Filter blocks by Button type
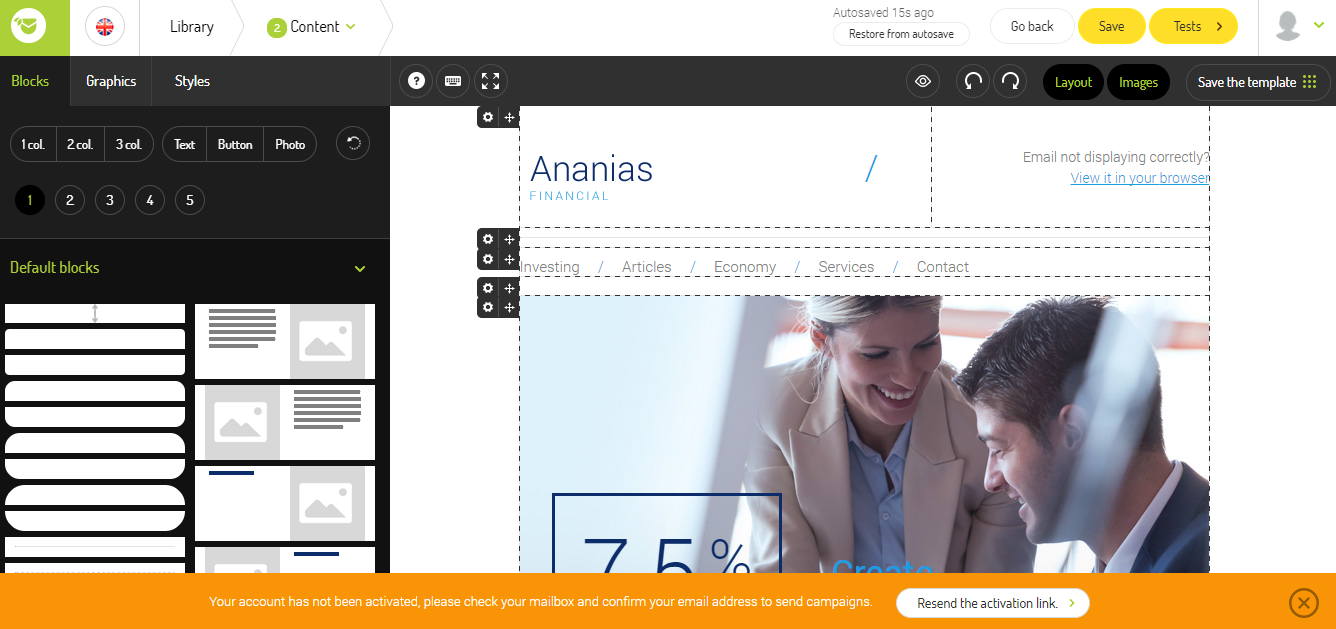1336x629 pixels. pos(235,144)
